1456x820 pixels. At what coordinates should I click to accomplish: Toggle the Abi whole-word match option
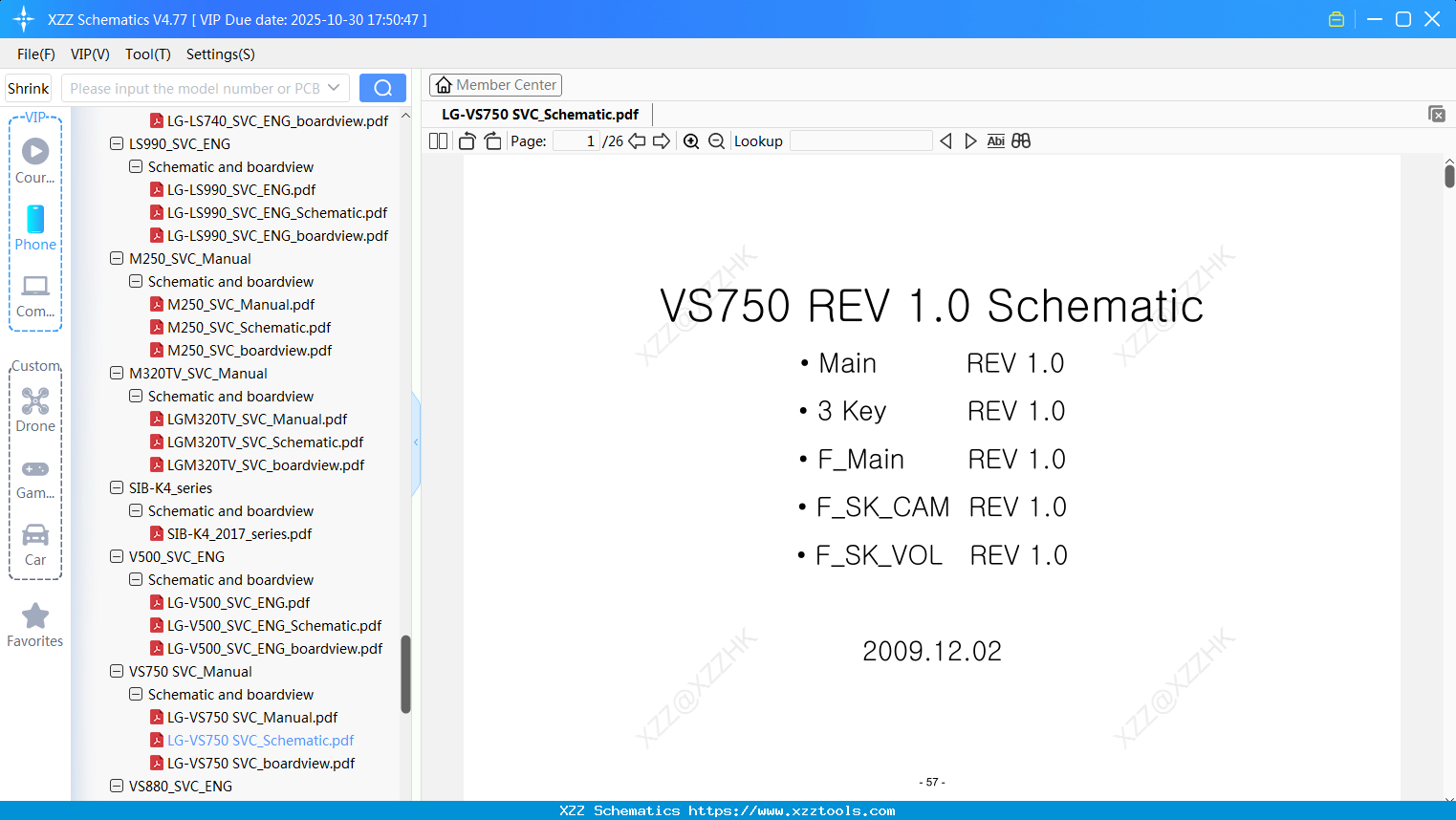pyautogui.click(x=996, y=140)
